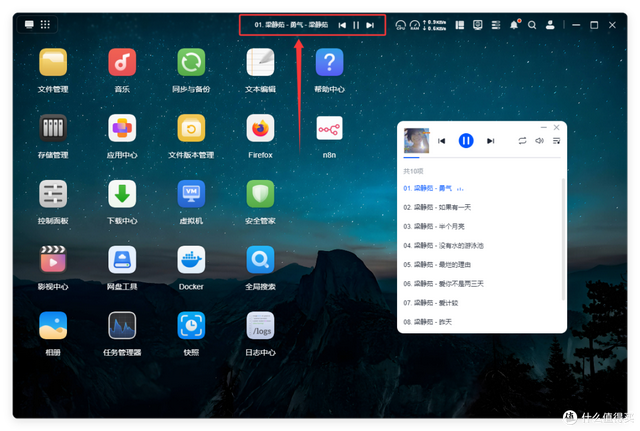The height and width of the screenshot is (431, 640).
Task: Open 任务管理器 task manager
Action: (x=122, y=325)
